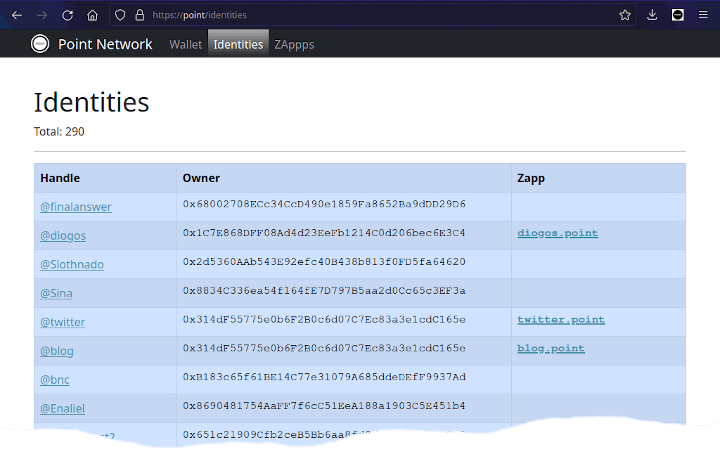
Task: Click the padlock site info icon
Action: [139, 15]
